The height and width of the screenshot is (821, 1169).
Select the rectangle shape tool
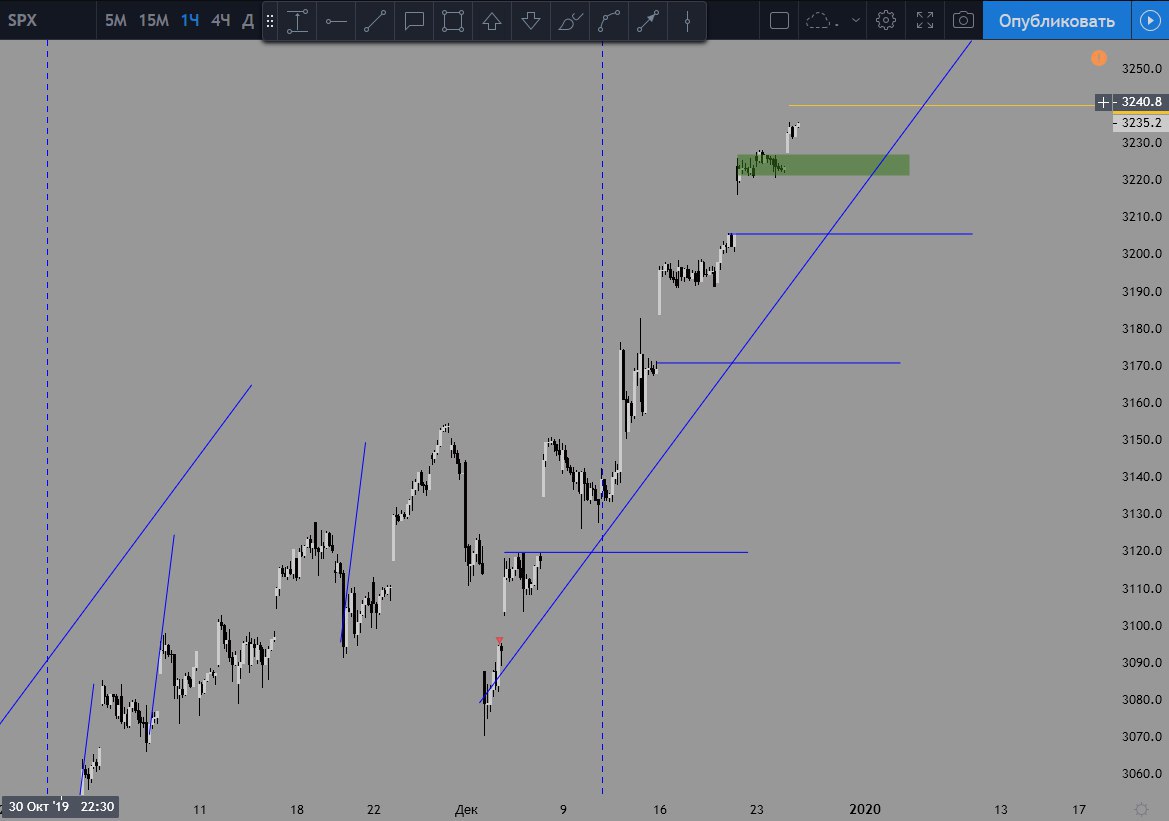point(453,21)
